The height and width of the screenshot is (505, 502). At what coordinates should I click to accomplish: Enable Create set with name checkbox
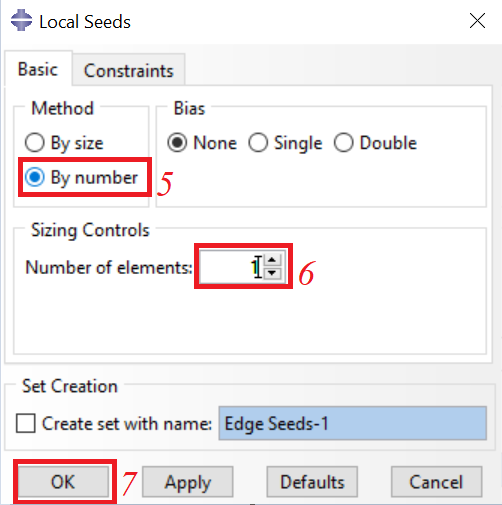point(26,423)
